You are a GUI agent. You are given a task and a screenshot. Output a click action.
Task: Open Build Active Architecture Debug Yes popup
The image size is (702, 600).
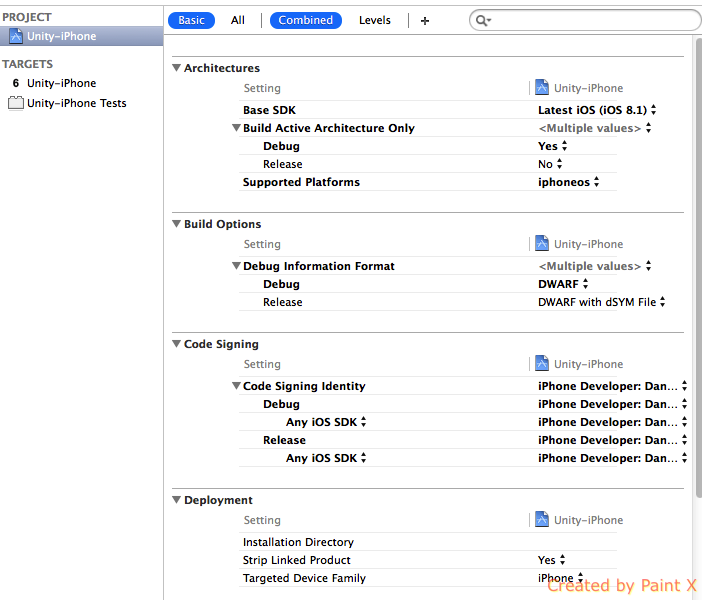point(552,146)
